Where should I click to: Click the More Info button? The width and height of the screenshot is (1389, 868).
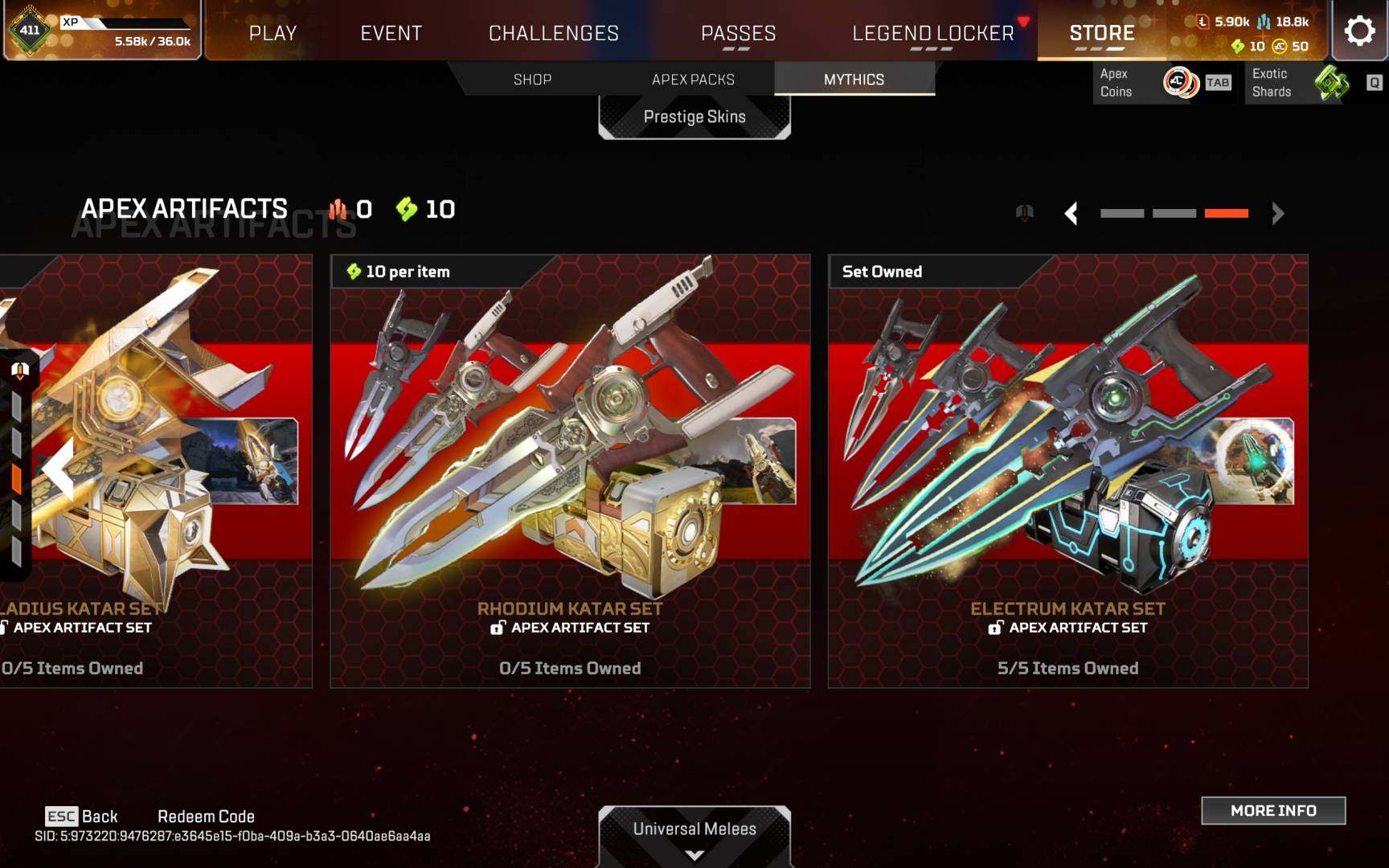pos(1273,810)
